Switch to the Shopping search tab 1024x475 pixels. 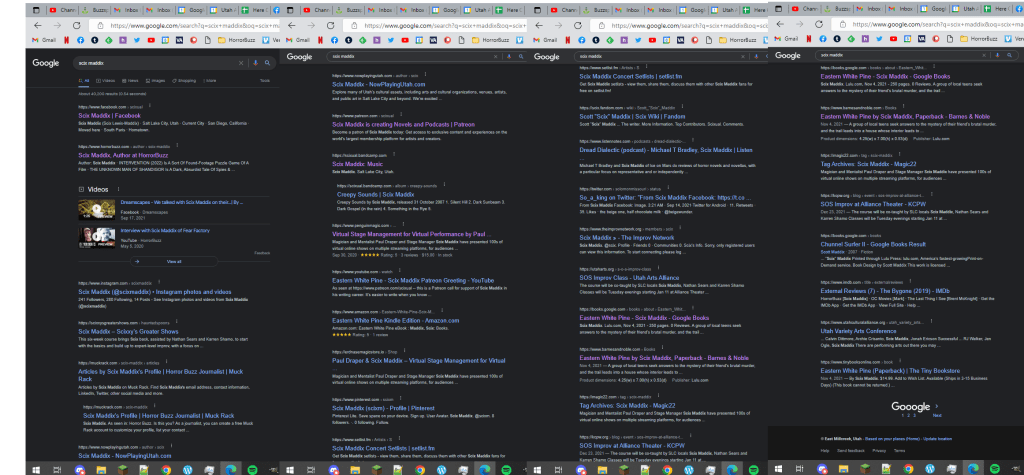click(x=184, y=80)
